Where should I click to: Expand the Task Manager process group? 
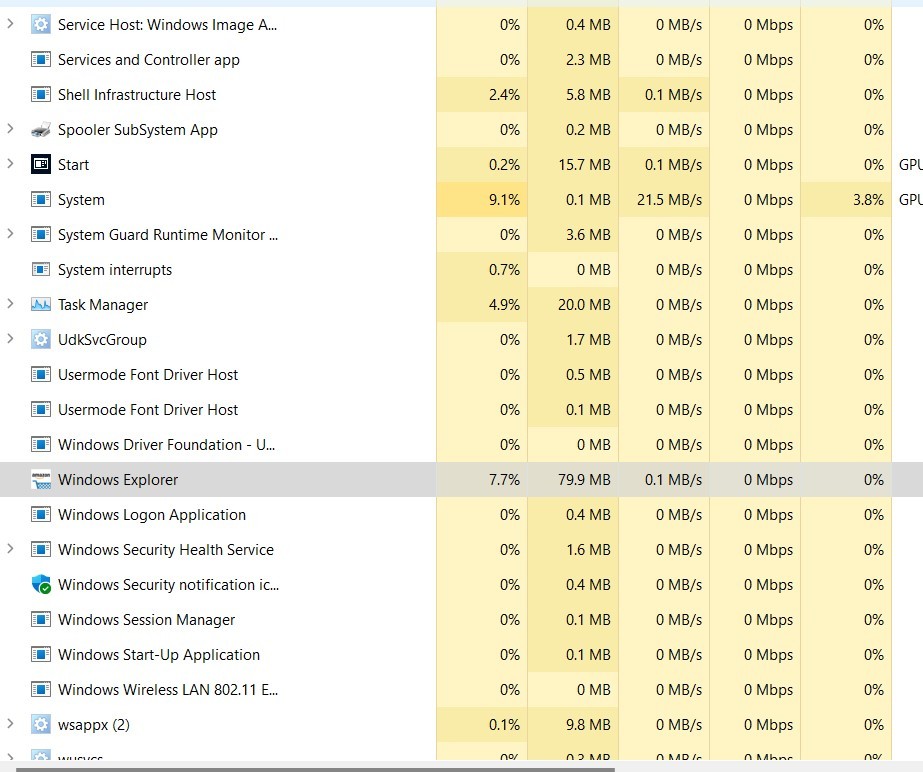[10, 303]
